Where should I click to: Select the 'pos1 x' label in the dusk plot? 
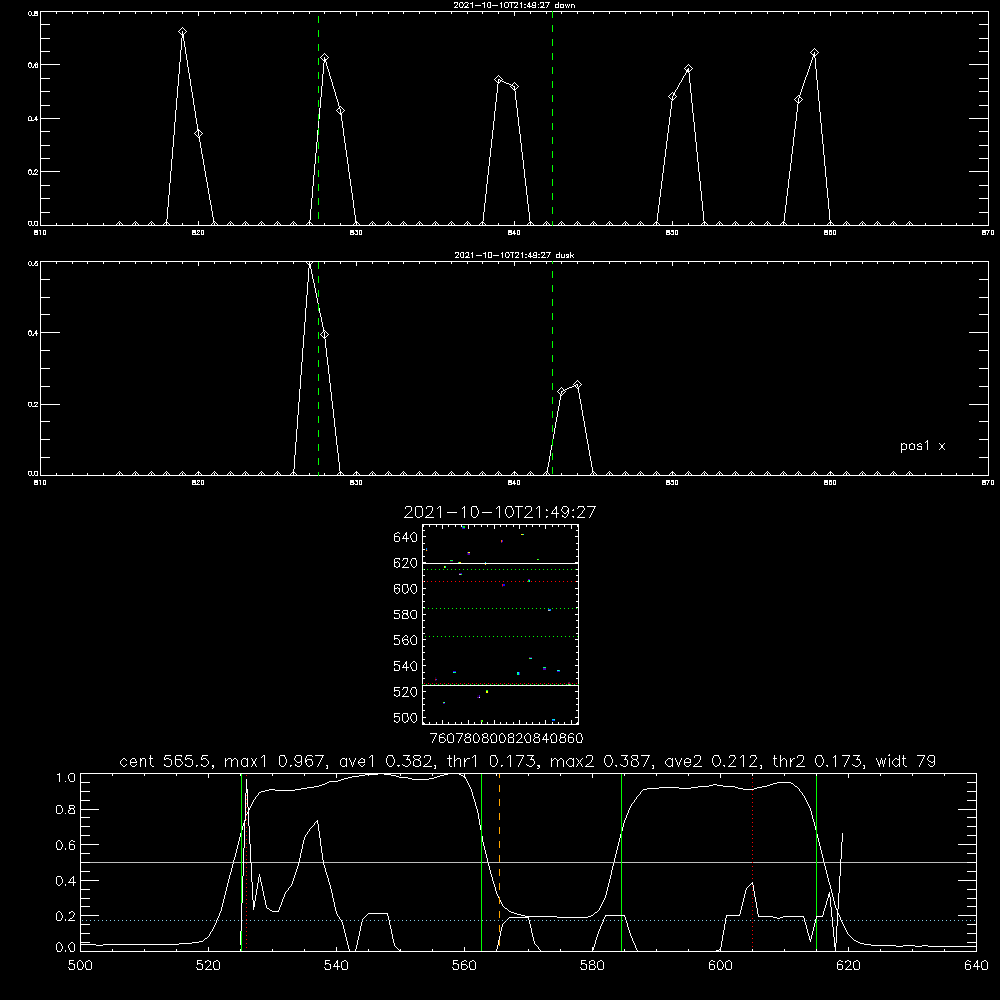[922, 446]
